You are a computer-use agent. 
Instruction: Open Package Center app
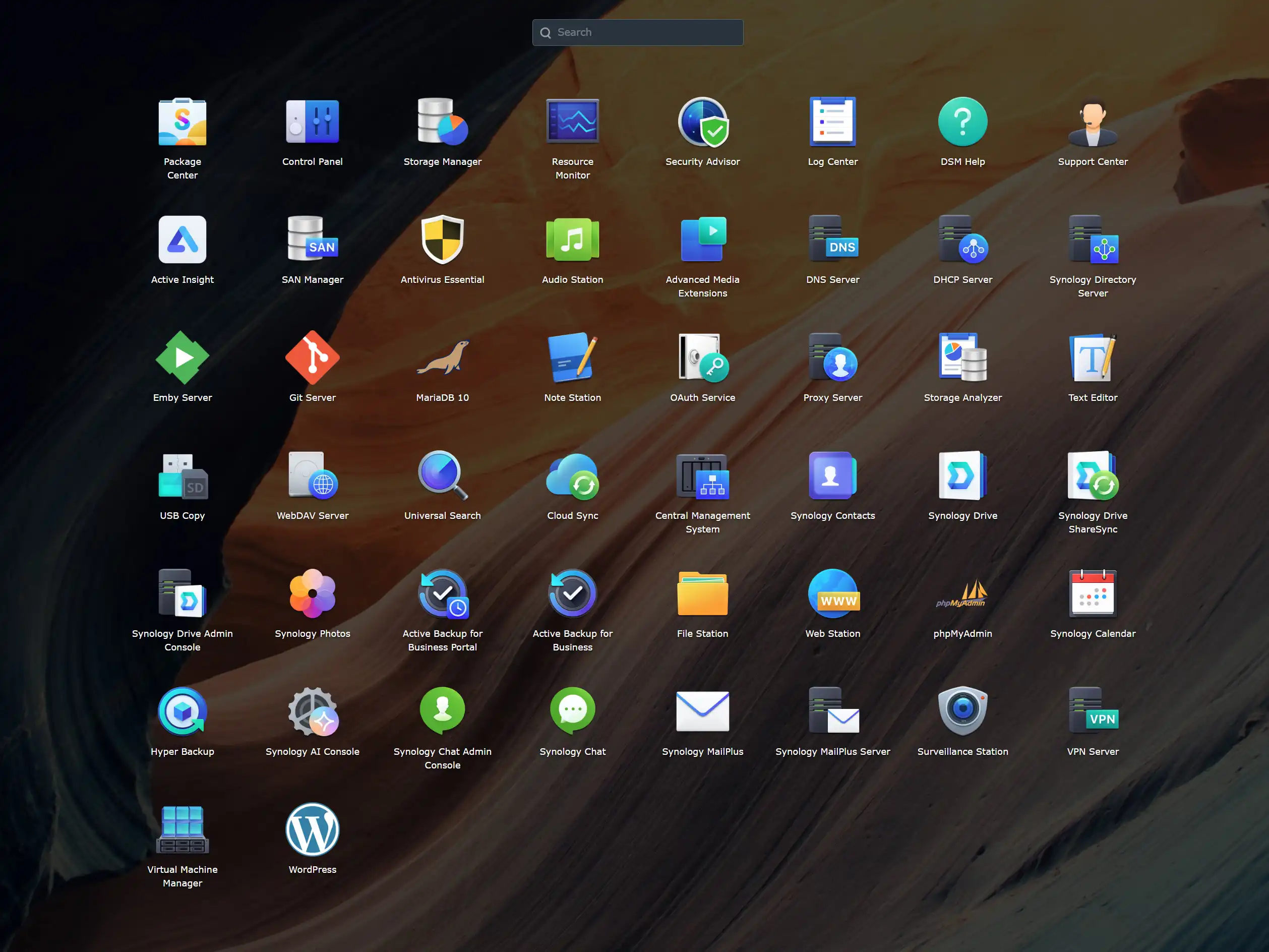[x=183, y=122]
